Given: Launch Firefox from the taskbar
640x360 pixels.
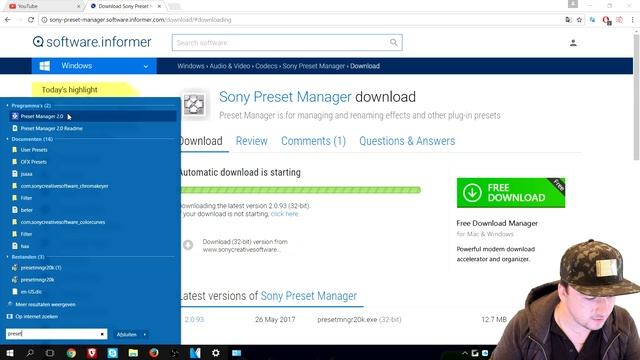Looking at the screenshot, I should pyautogui.click(x=154, y=353).
